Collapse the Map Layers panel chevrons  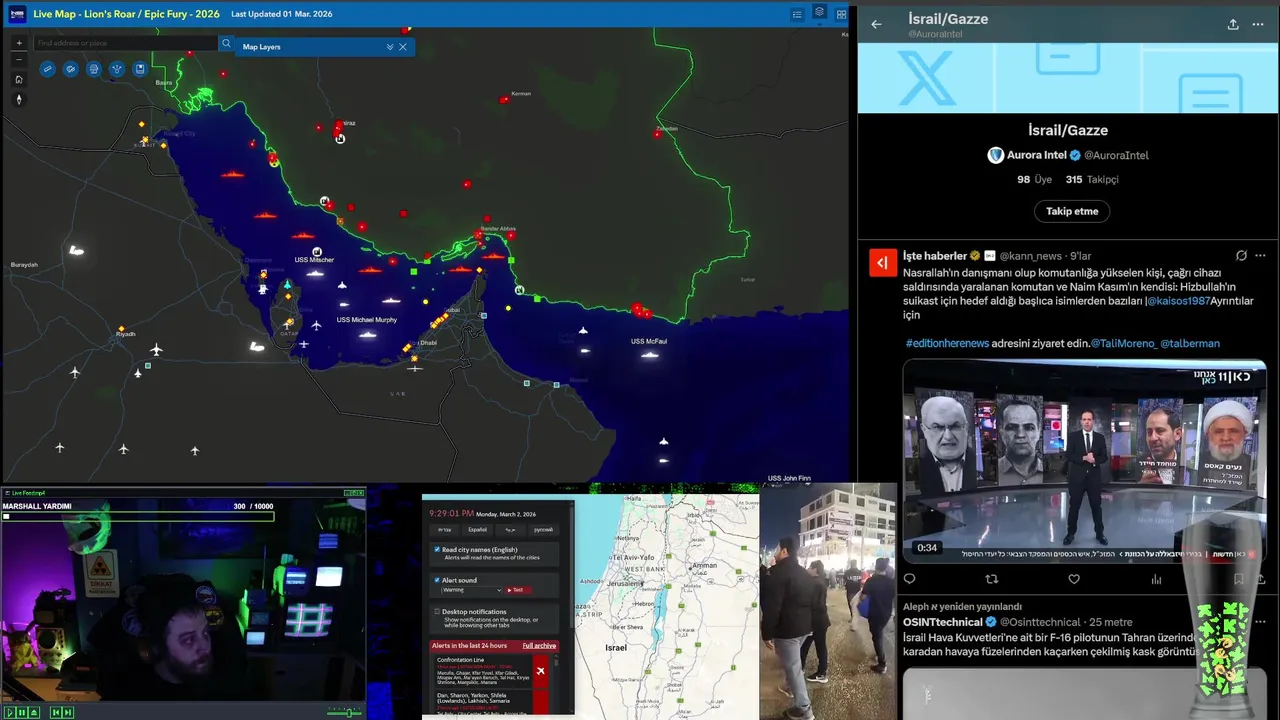click(390, 47)
